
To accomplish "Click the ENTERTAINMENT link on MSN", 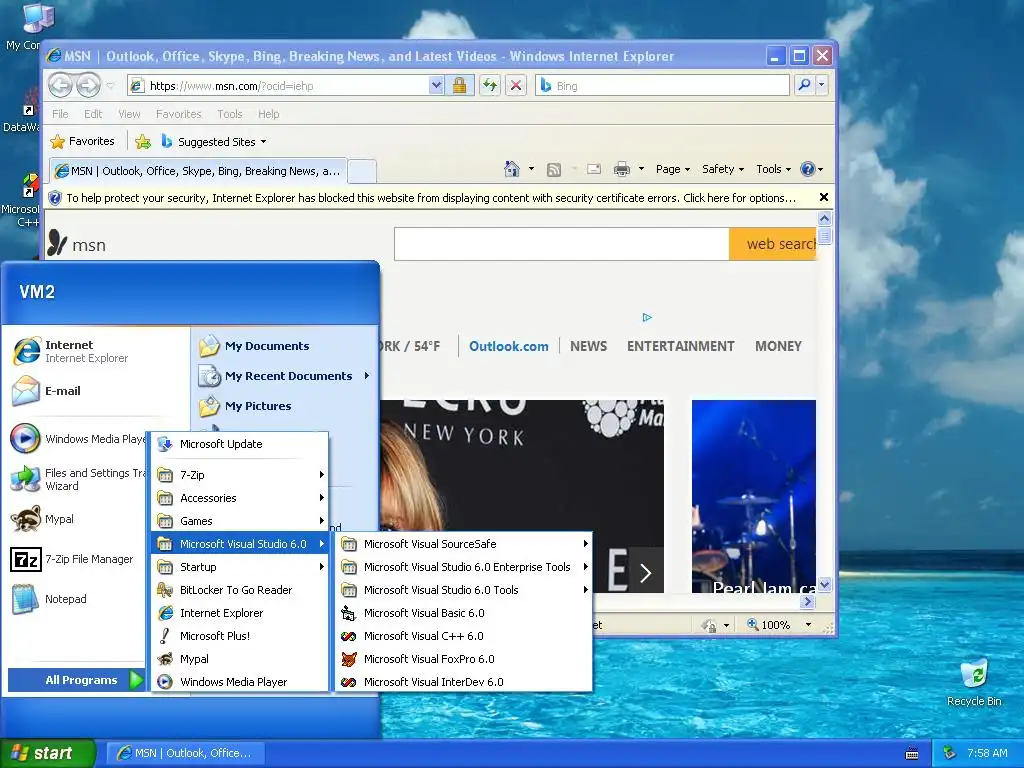I will click(680, 346).
